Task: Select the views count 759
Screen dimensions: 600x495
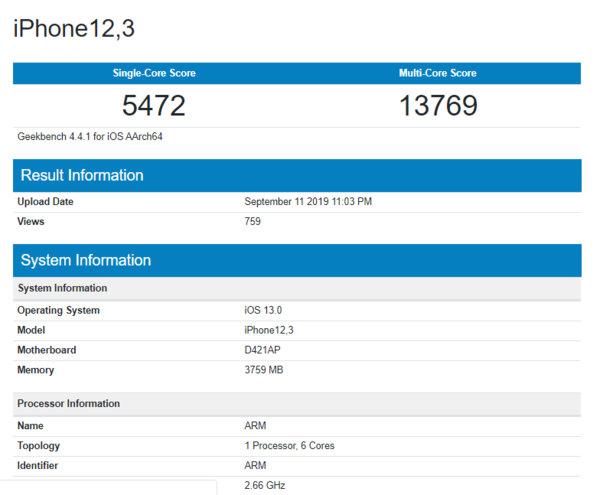Action: tap(253, 221)
